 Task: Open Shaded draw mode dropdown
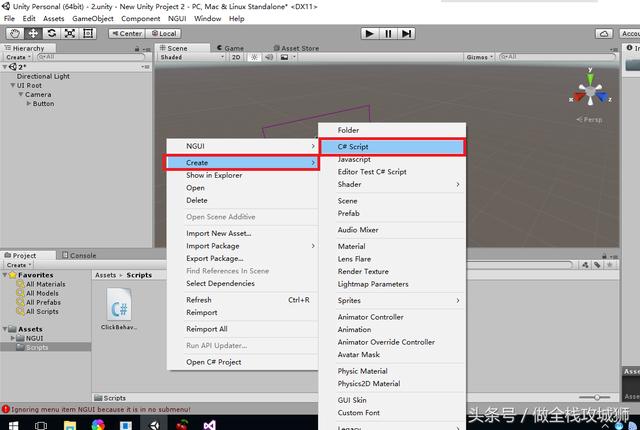click(191, 57)
